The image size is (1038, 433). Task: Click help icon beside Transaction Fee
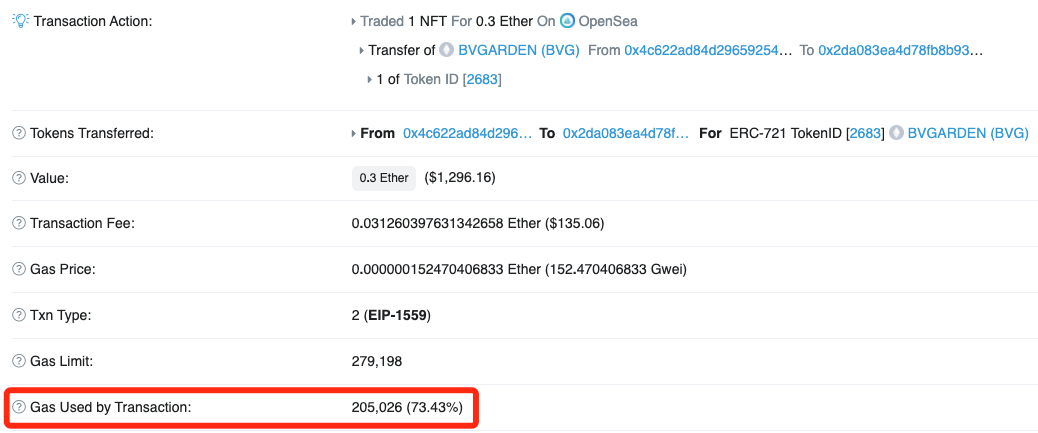pyautogui.click(x=19, y=223)
